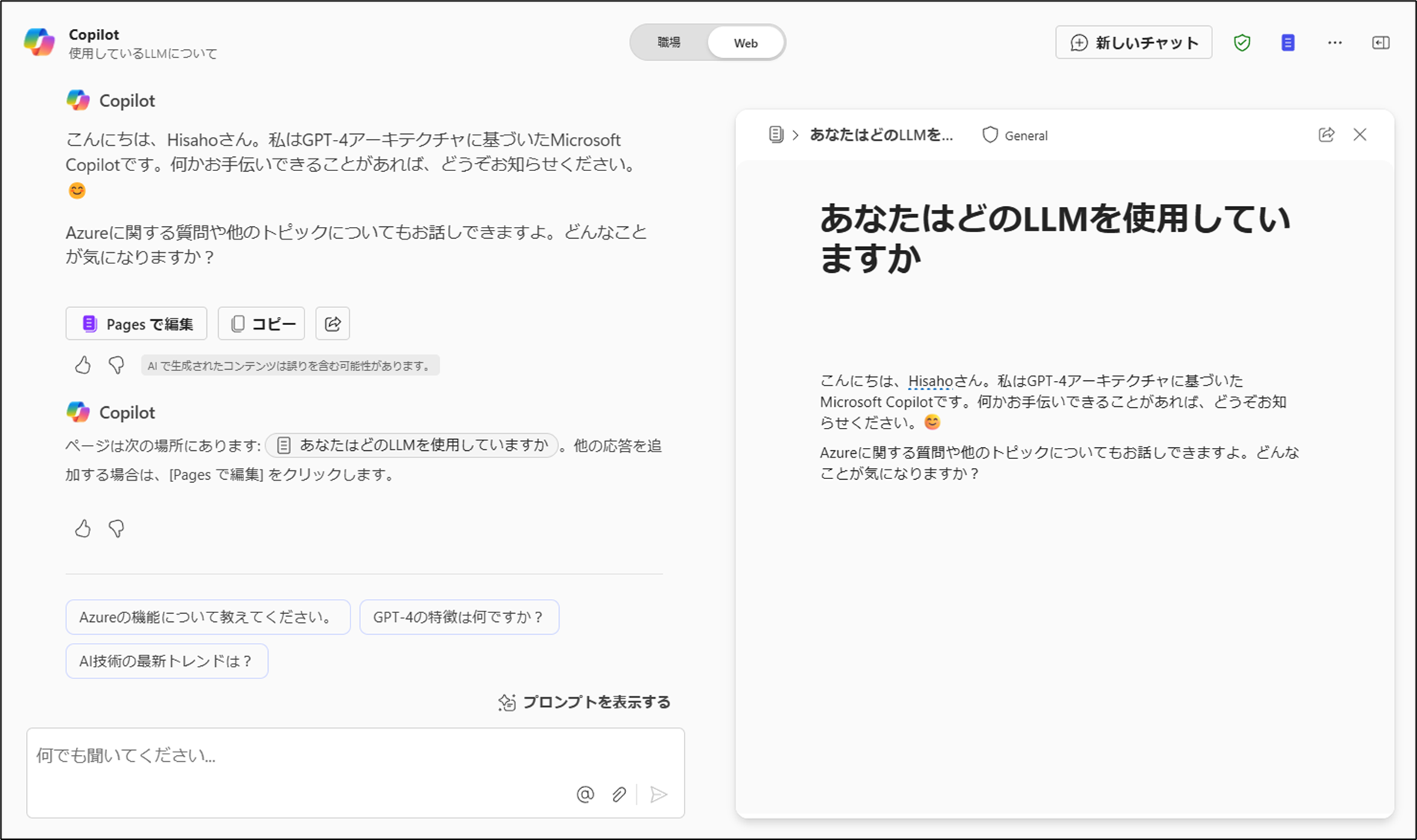Switch to the Web mode
The height and width of the screenshot is (840, 1417).
[746, 42]
